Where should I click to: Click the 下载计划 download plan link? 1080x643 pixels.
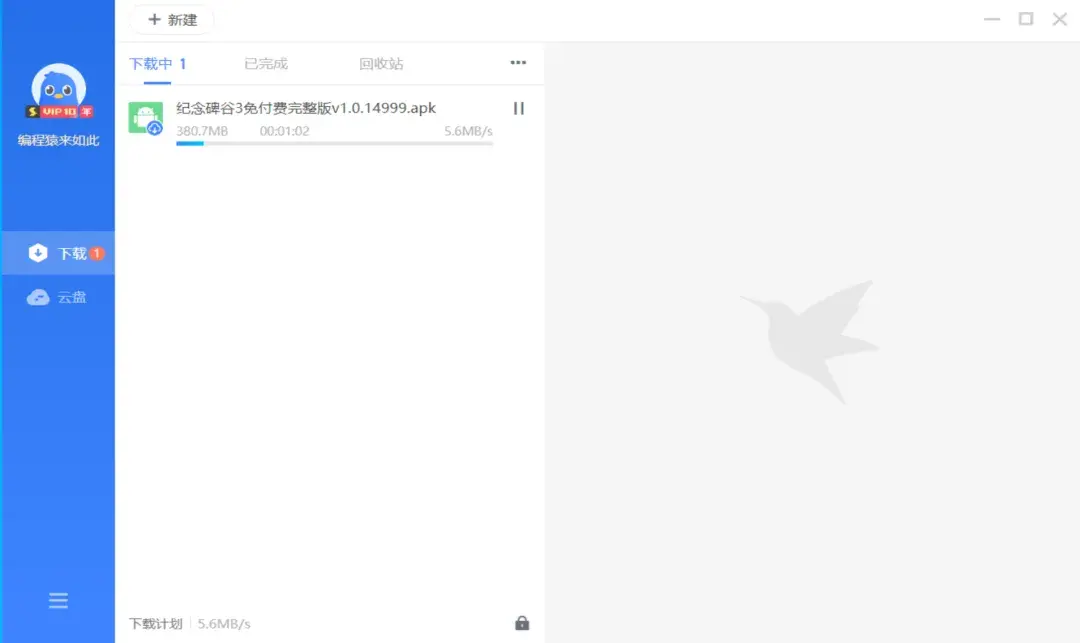coord(156,624)
